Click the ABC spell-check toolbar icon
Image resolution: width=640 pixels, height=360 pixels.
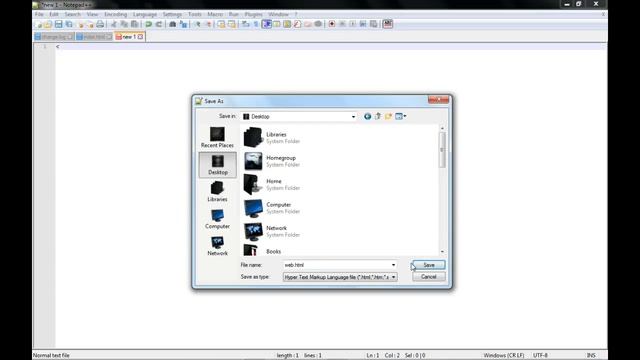(x=388, y=24)
